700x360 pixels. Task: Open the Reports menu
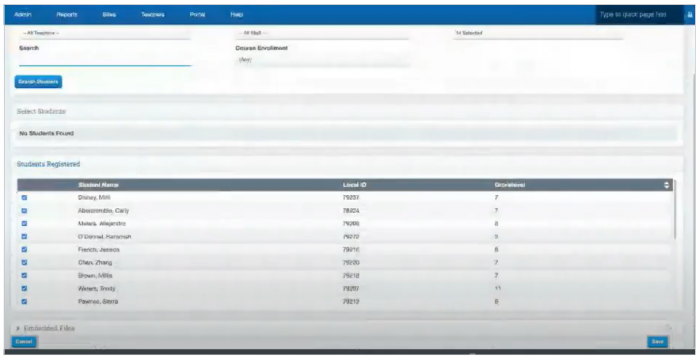pyautogui.click(x=67, y=15)
